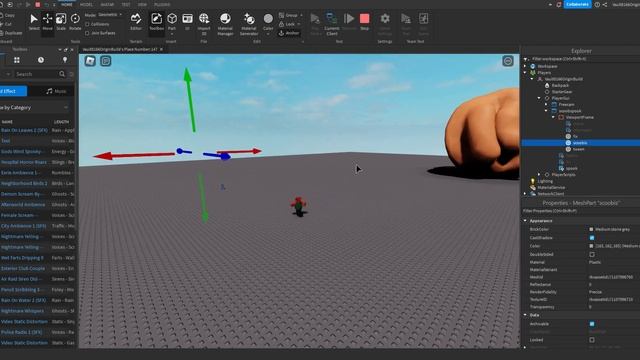The image size is (640, 360).
Task: Pick the Rotate tool
Action: point(75,21)
